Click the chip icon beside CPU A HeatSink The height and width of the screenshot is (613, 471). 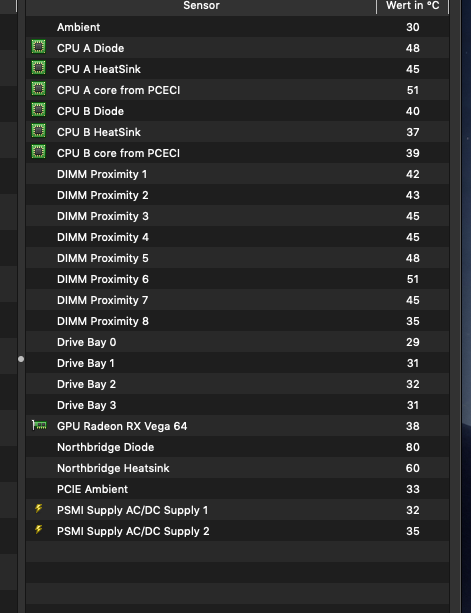38,68
